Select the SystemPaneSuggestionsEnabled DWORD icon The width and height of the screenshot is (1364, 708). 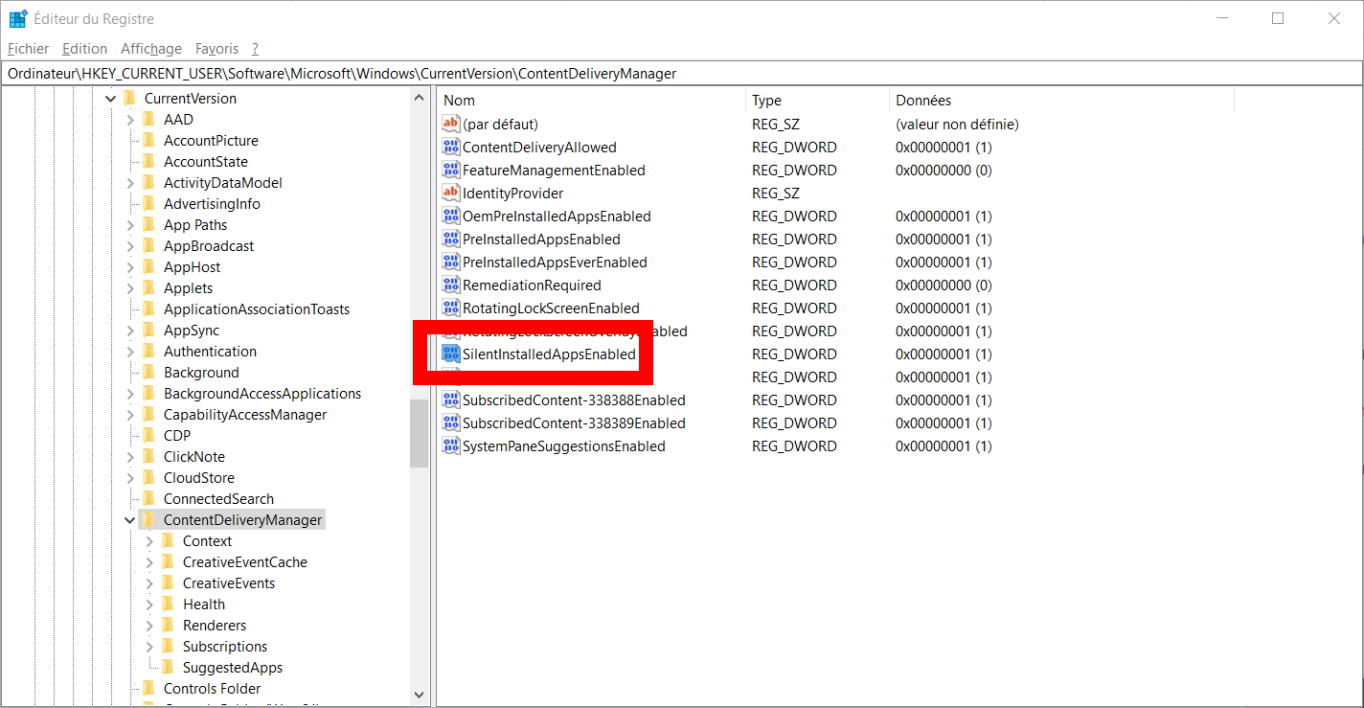(450, 446)
